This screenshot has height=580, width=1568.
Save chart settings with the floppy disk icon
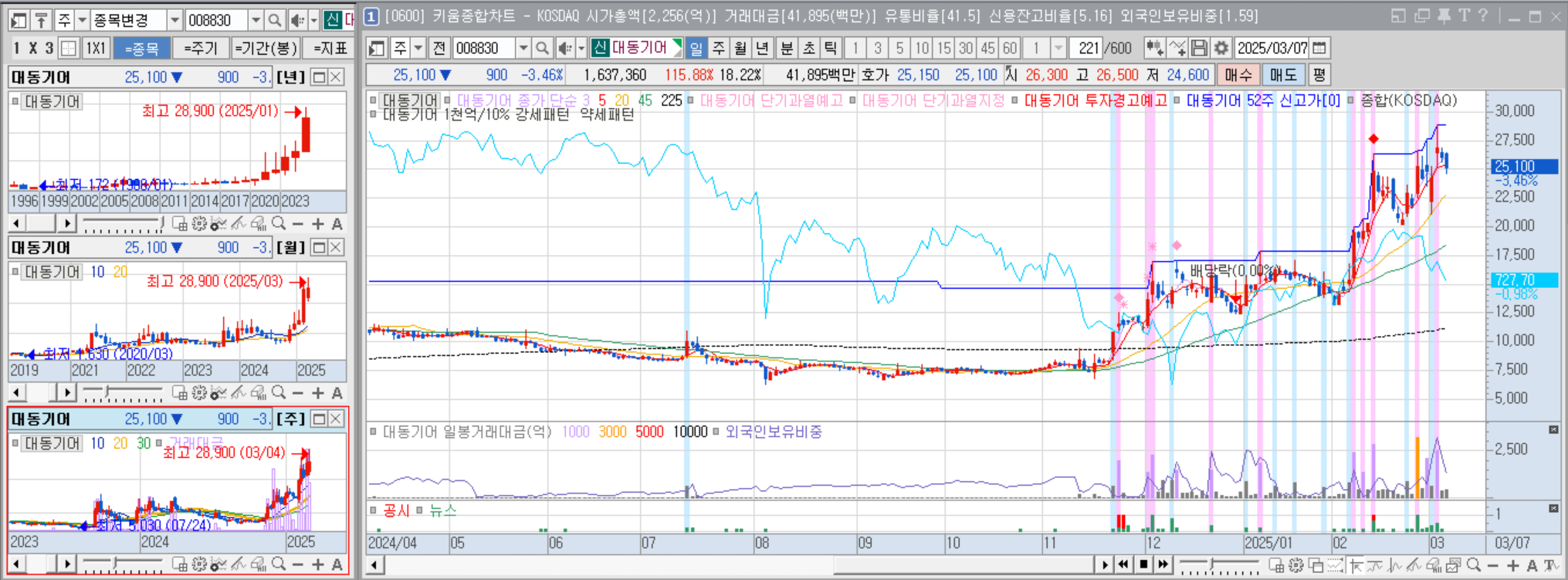pyautogui.click(x=1199, y=48)
